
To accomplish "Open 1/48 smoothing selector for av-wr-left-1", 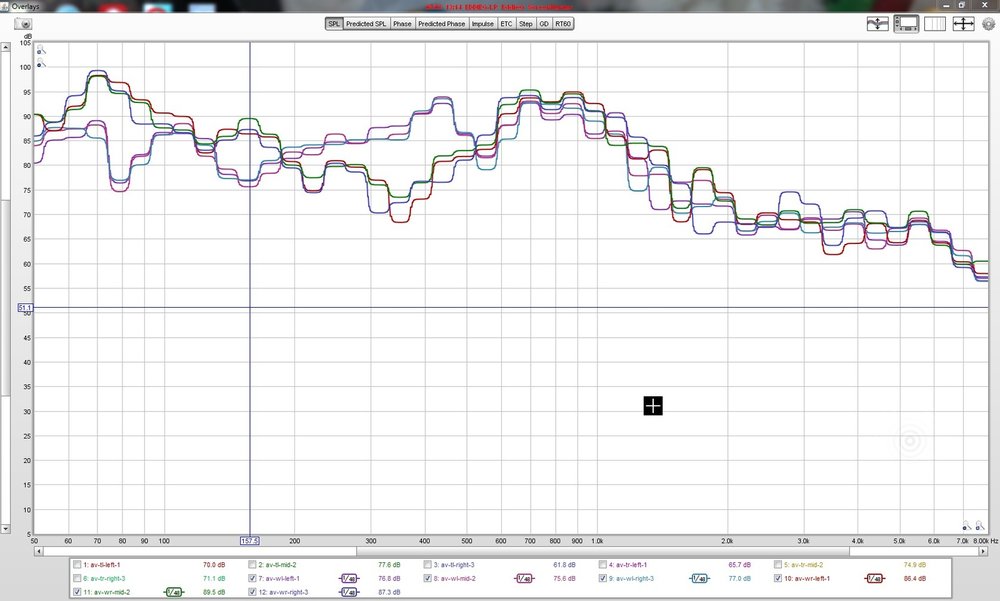I will [874, 579].
